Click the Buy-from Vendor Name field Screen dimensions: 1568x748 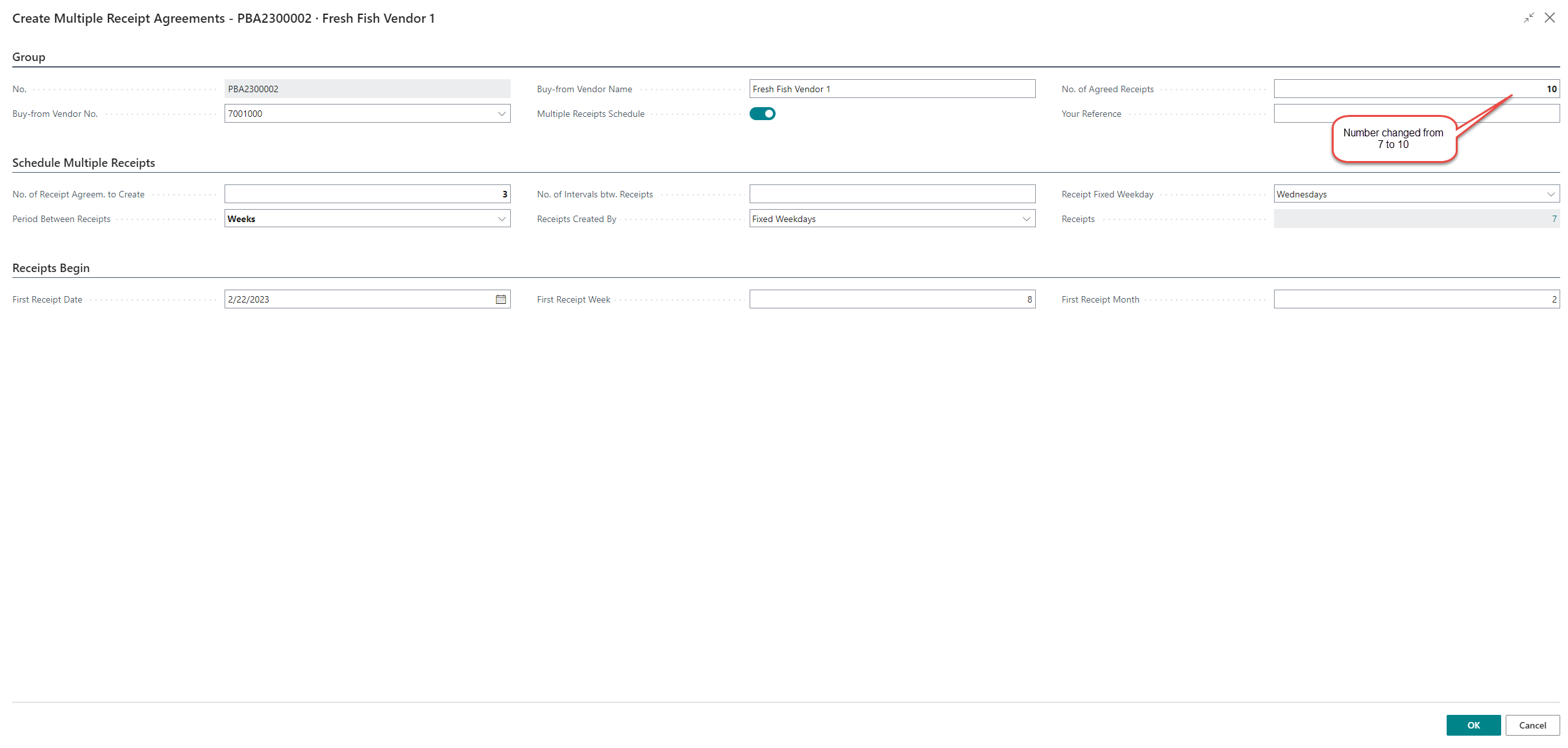click(x=892, y=89)
